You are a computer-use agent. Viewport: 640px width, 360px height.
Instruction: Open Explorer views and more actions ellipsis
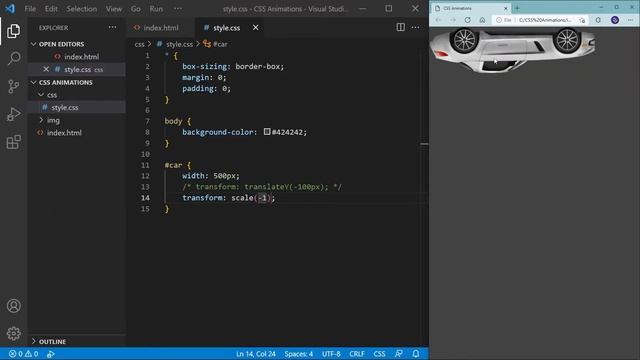click(x=112, y=27)
